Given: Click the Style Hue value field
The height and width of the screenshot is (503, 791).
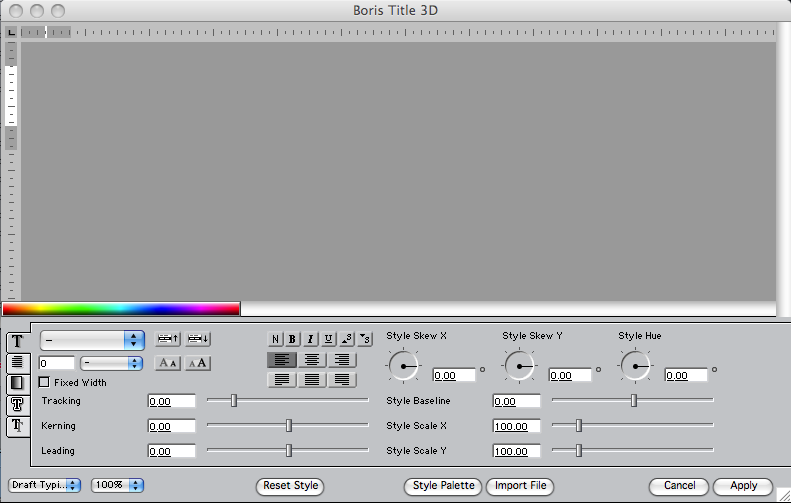Looking at the screenshot, I should coord(686,375).
